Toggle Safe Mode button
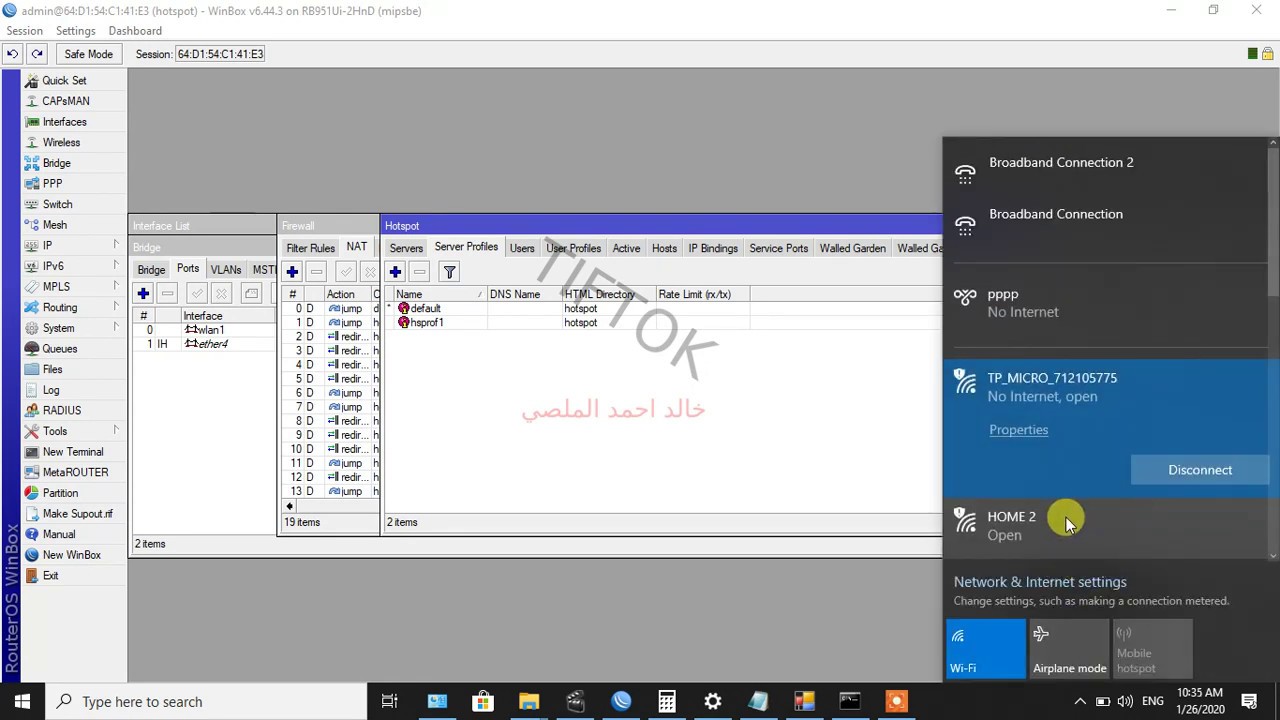The width and height of the screenshot is (1280, 720). [x=89, y=54]
